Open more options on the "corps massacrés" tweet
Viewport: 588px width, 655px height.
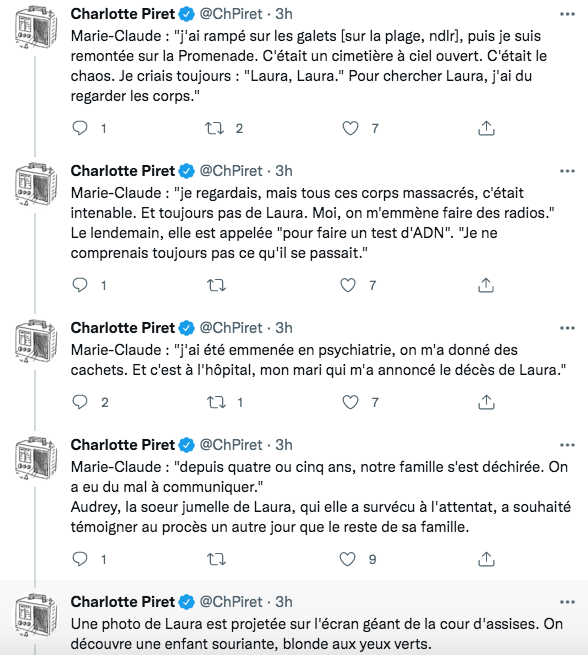coord(567,171)
